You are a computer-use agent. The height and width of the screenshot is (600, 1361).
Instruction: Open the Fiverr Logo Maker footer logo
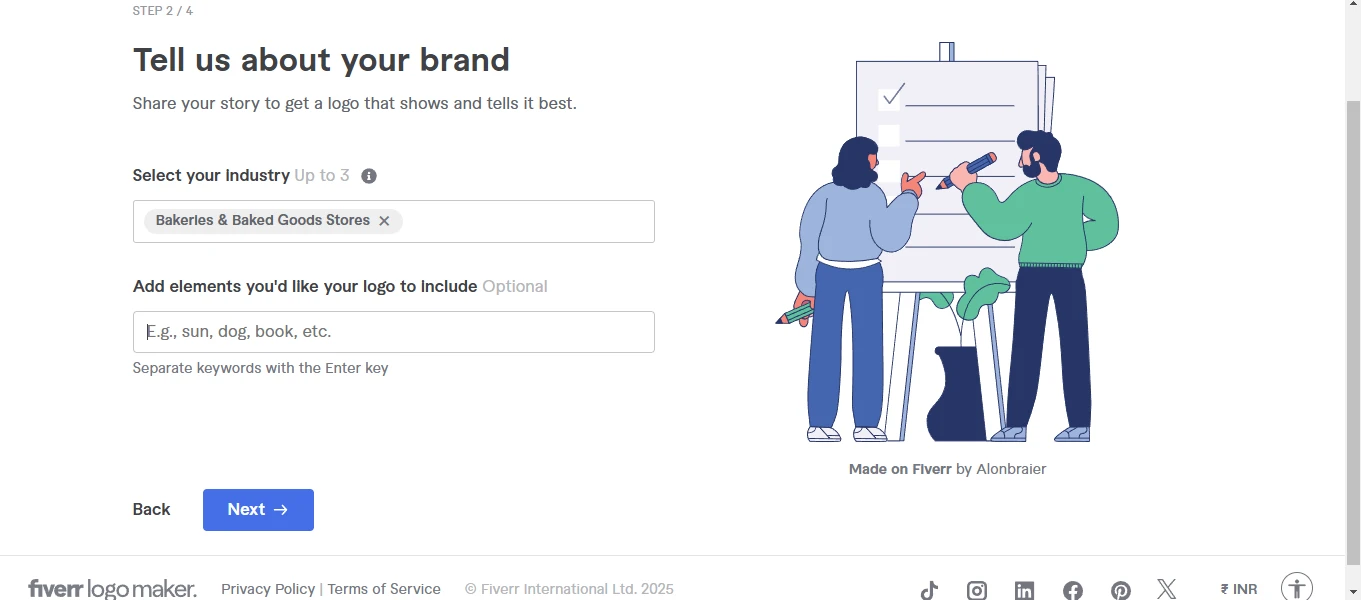pos(112,589)
